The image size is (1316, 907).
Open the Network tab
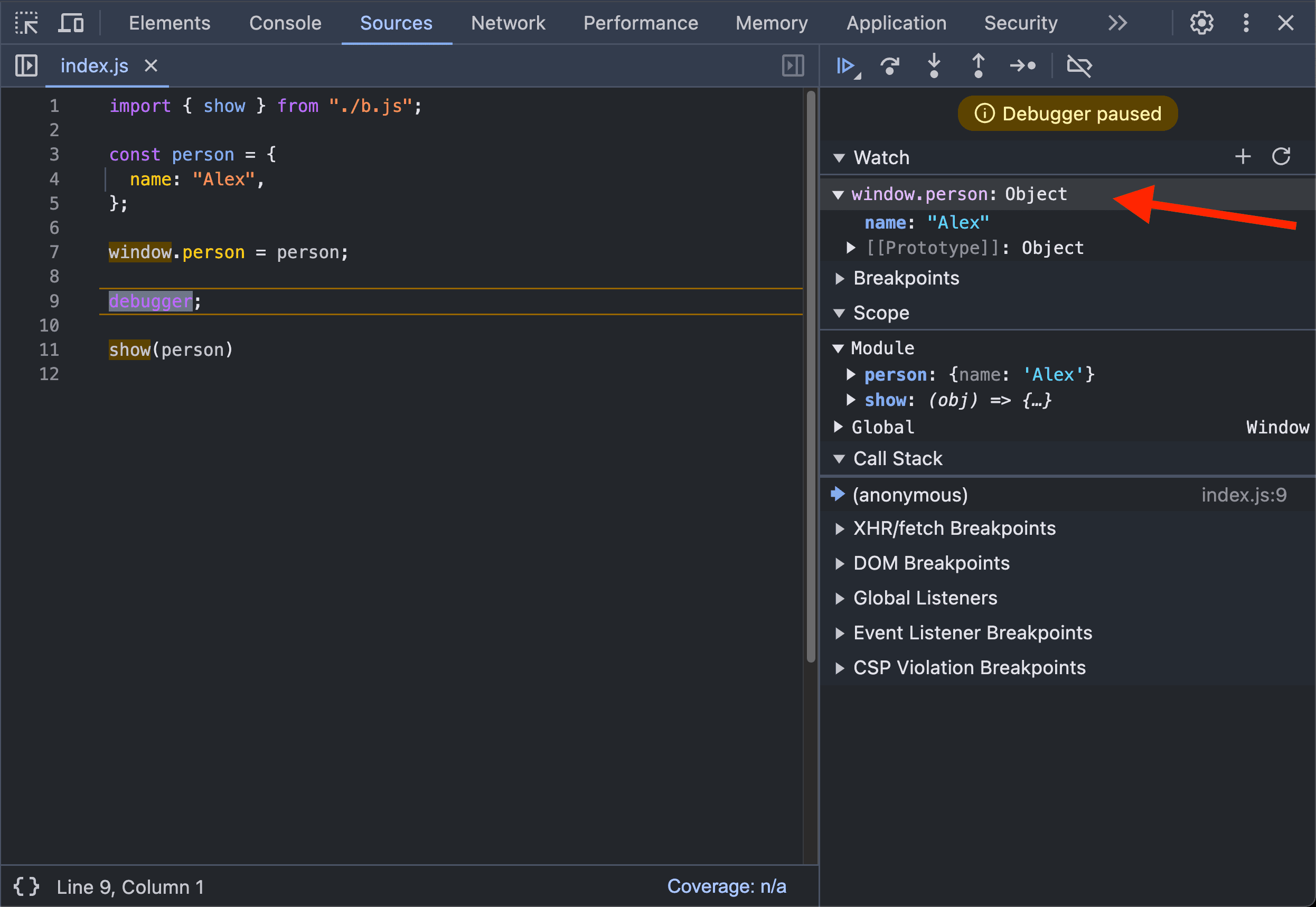(x=508, y=23)
